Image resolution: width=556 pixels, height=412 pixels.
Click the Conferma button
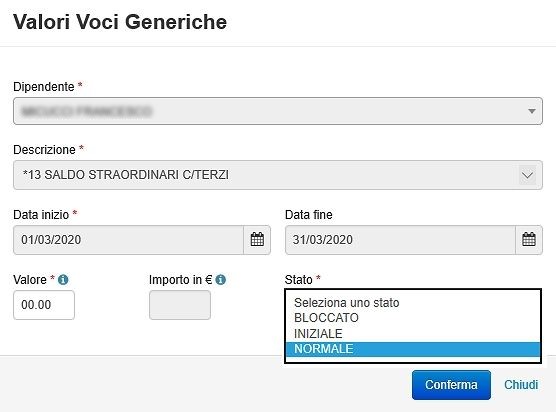coord(451,385)
